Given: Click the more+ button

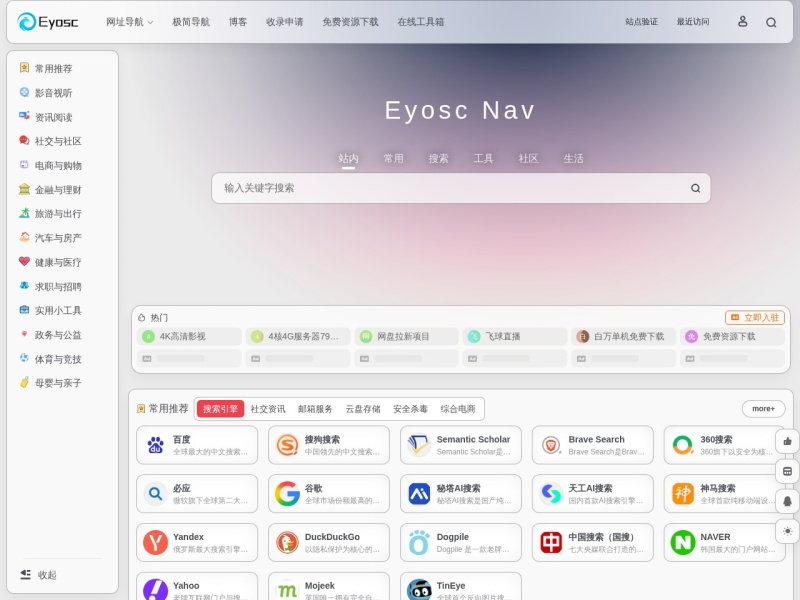Looking at the screenshot, I should click(763, 409).
